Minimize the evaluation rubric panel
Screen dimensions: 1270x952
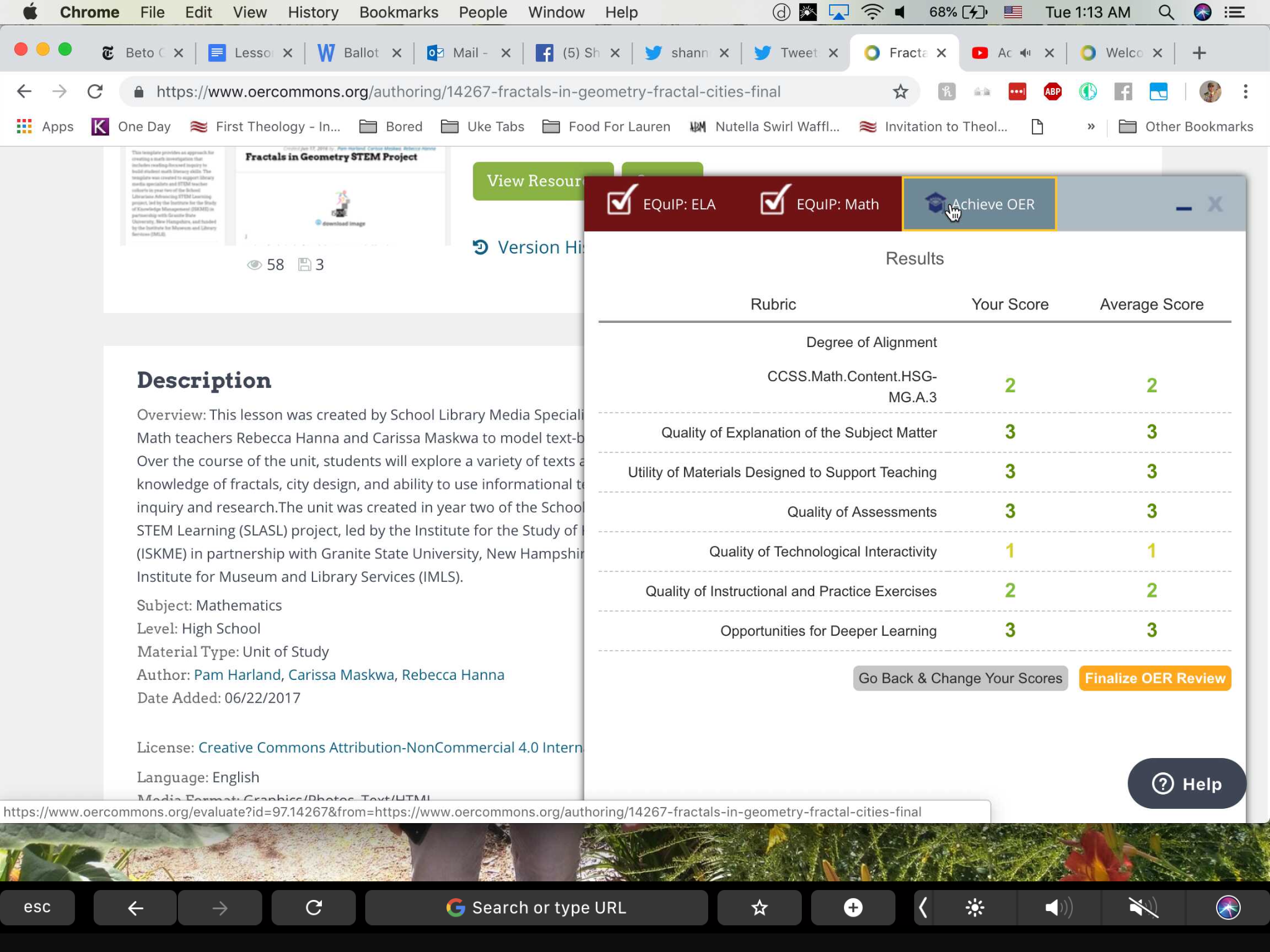tap(1183, 208)
